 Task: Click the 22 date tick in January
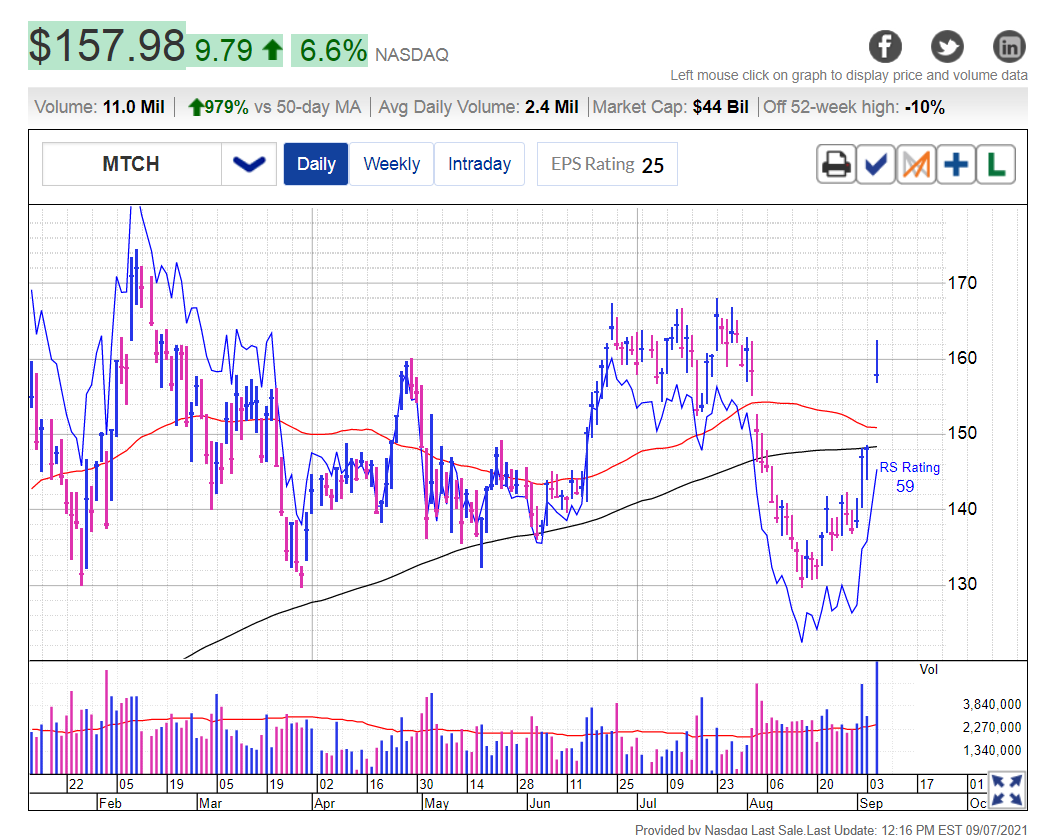click(x=76, y=784)
